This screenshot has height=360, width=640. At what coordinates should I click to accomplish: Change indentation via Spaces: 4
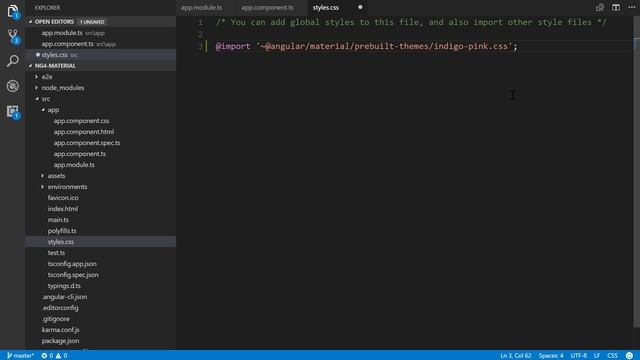(x=551, y=356)
